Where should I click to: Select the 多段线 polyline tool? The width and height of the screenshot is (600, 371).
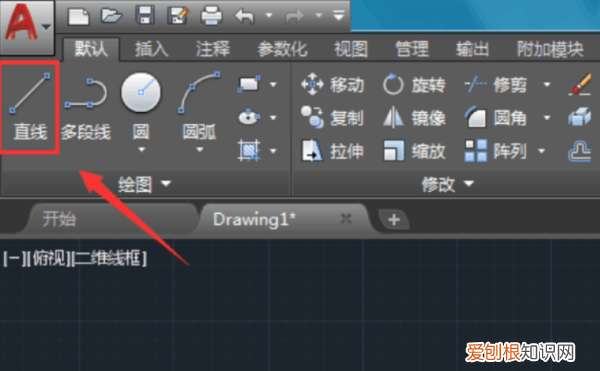pos(86,109)
